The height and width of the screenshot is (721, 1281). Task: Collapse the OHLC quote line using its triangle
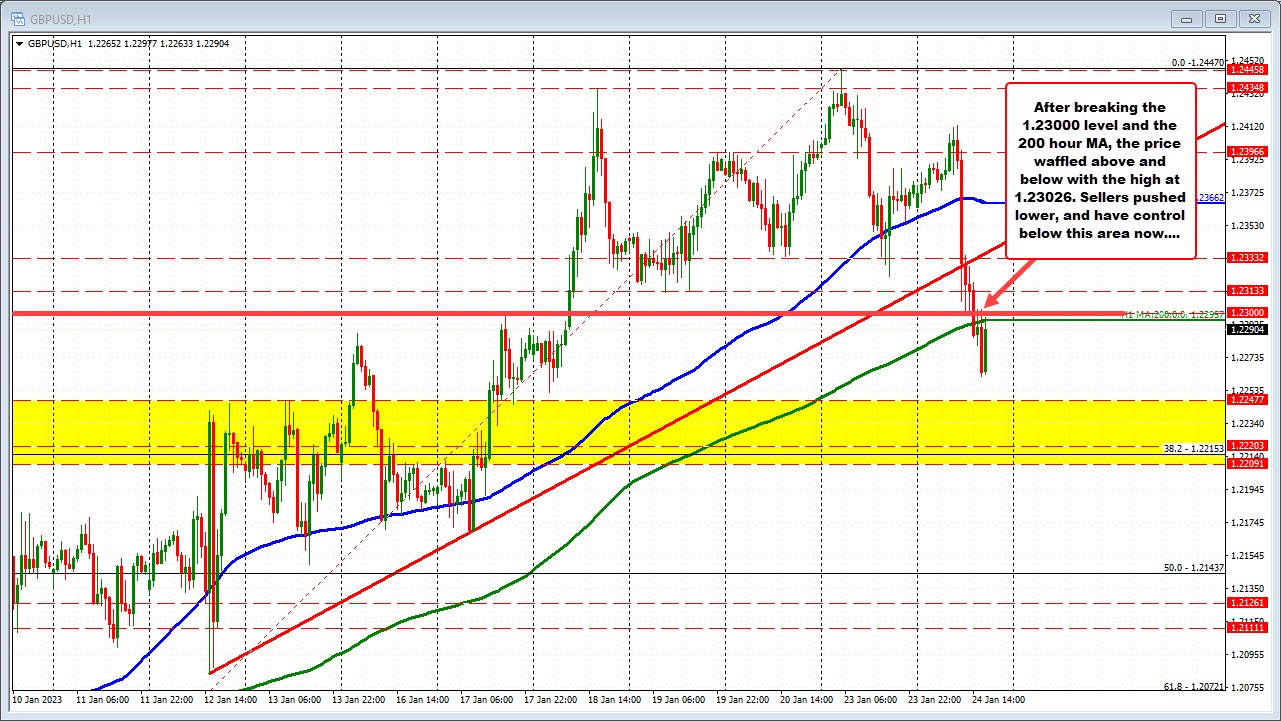18,44
